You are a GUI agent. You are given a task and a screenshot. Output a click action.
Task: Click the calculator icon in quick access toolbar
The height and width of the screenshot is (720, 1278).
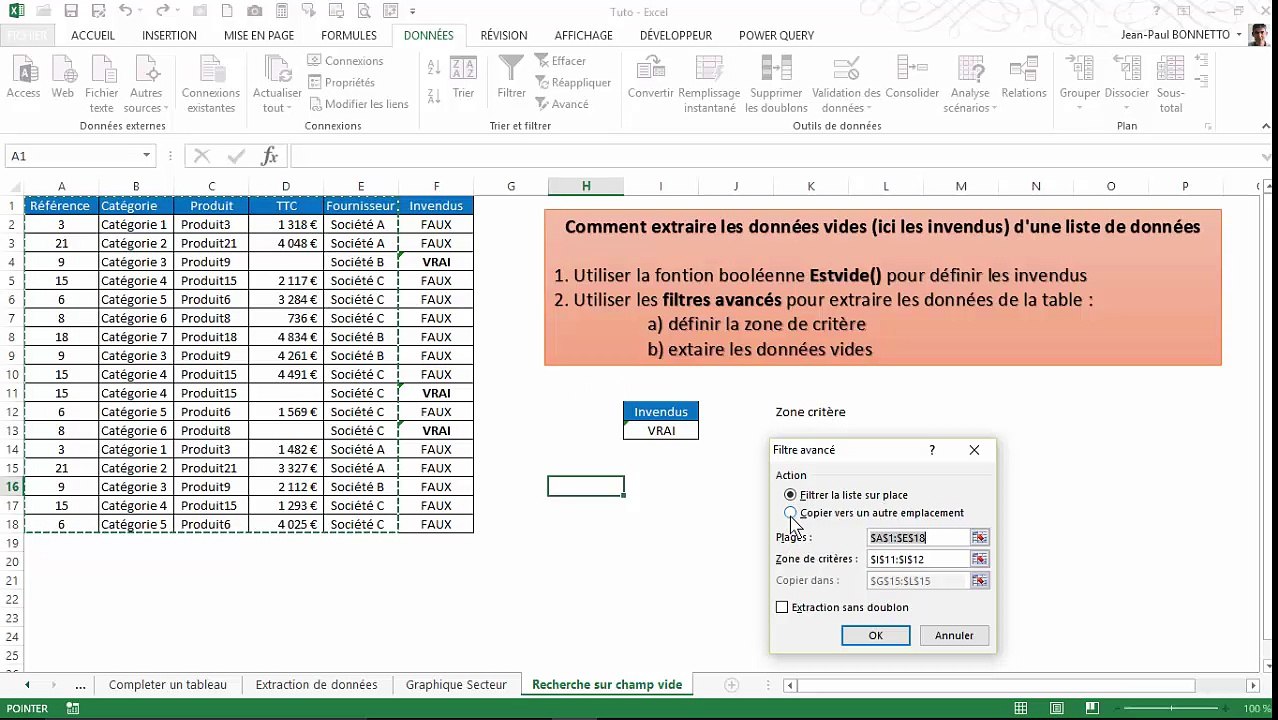coord(282,11)
